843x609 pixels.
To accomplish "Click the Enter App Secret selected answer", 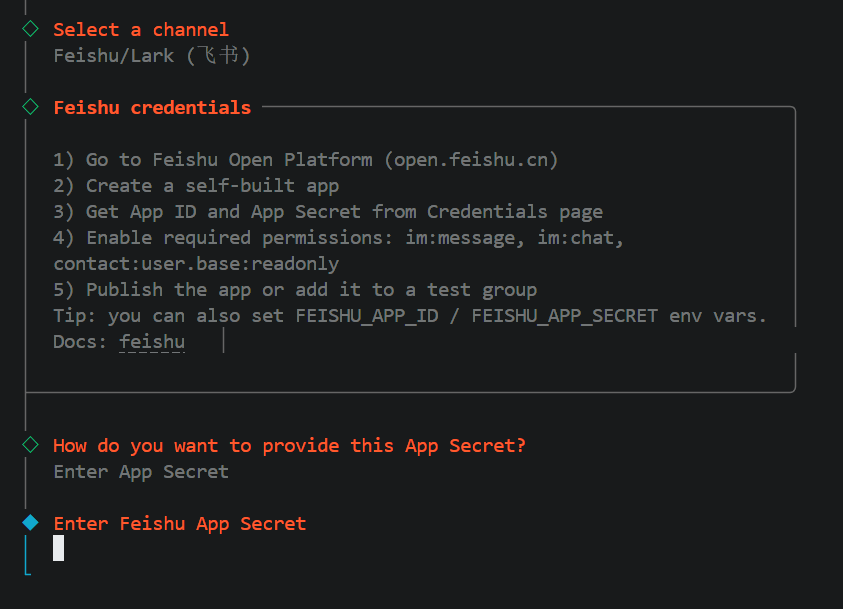I will coord(141,472).
